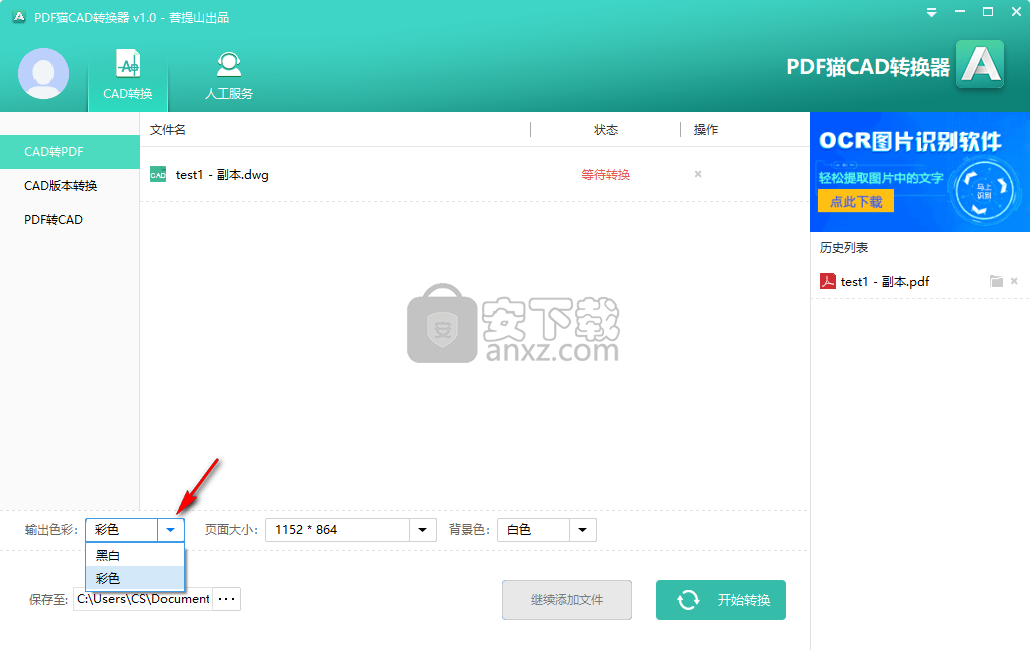The width and height of the screenshot is (1030, 650).
Task: Click the 操作 column header
Action: (x=706, y=130)
